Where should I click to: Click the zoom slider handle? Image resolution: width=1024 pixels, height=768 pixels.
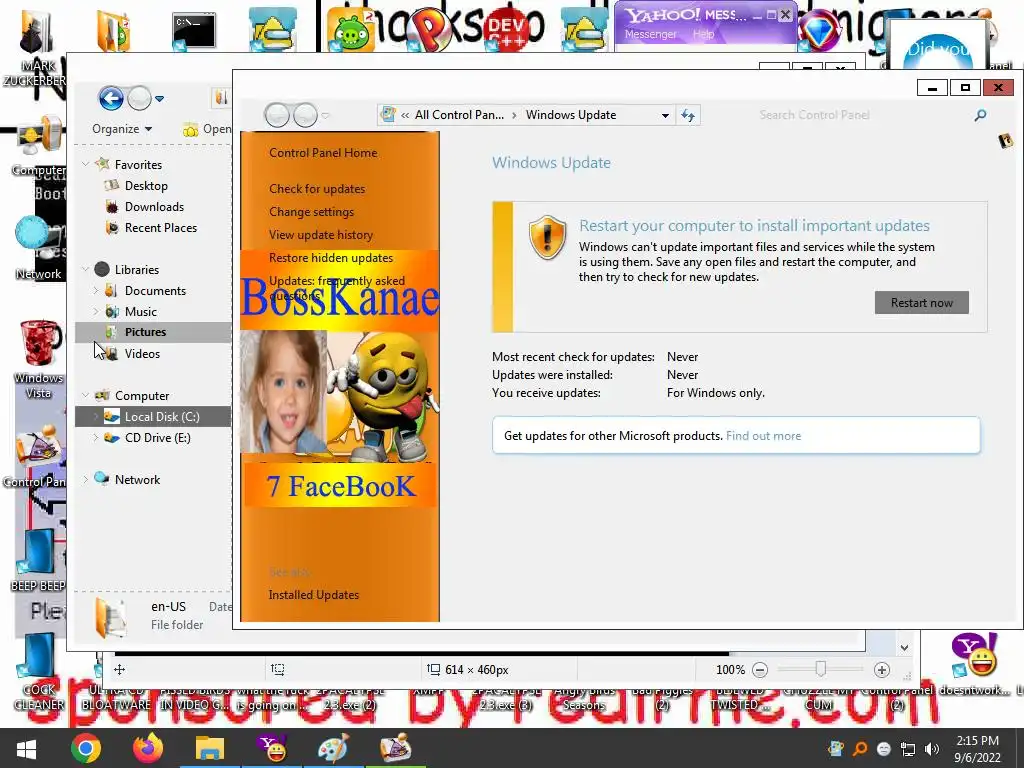coord(821,669)
